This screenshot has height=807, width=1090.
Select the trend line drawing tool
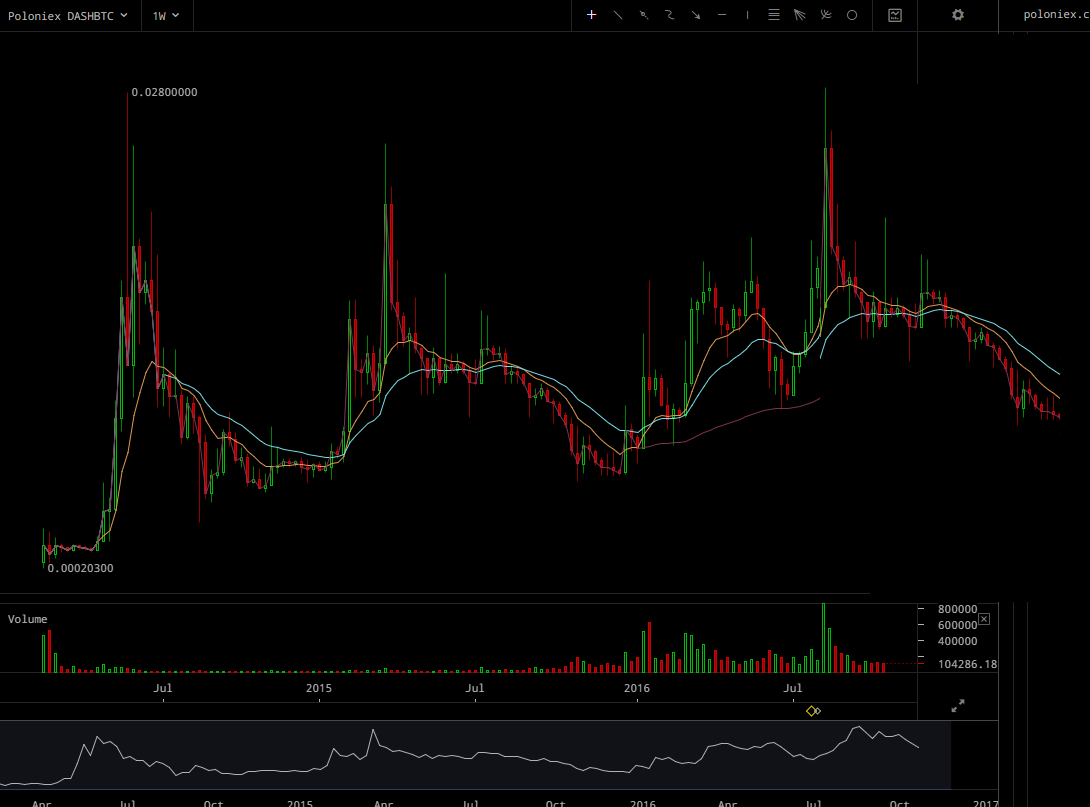(x=617, y=15)
